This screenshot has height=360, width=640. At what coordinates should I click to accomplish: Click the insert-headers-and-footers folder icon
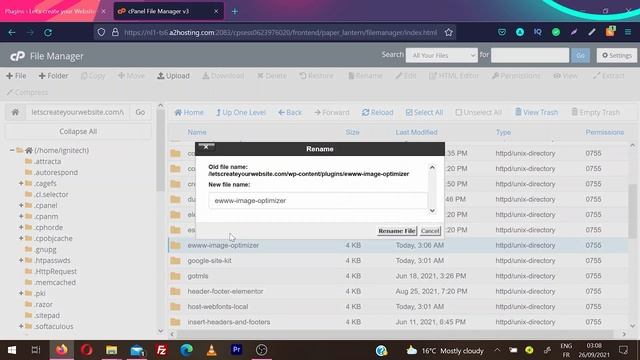pos(176,322)
